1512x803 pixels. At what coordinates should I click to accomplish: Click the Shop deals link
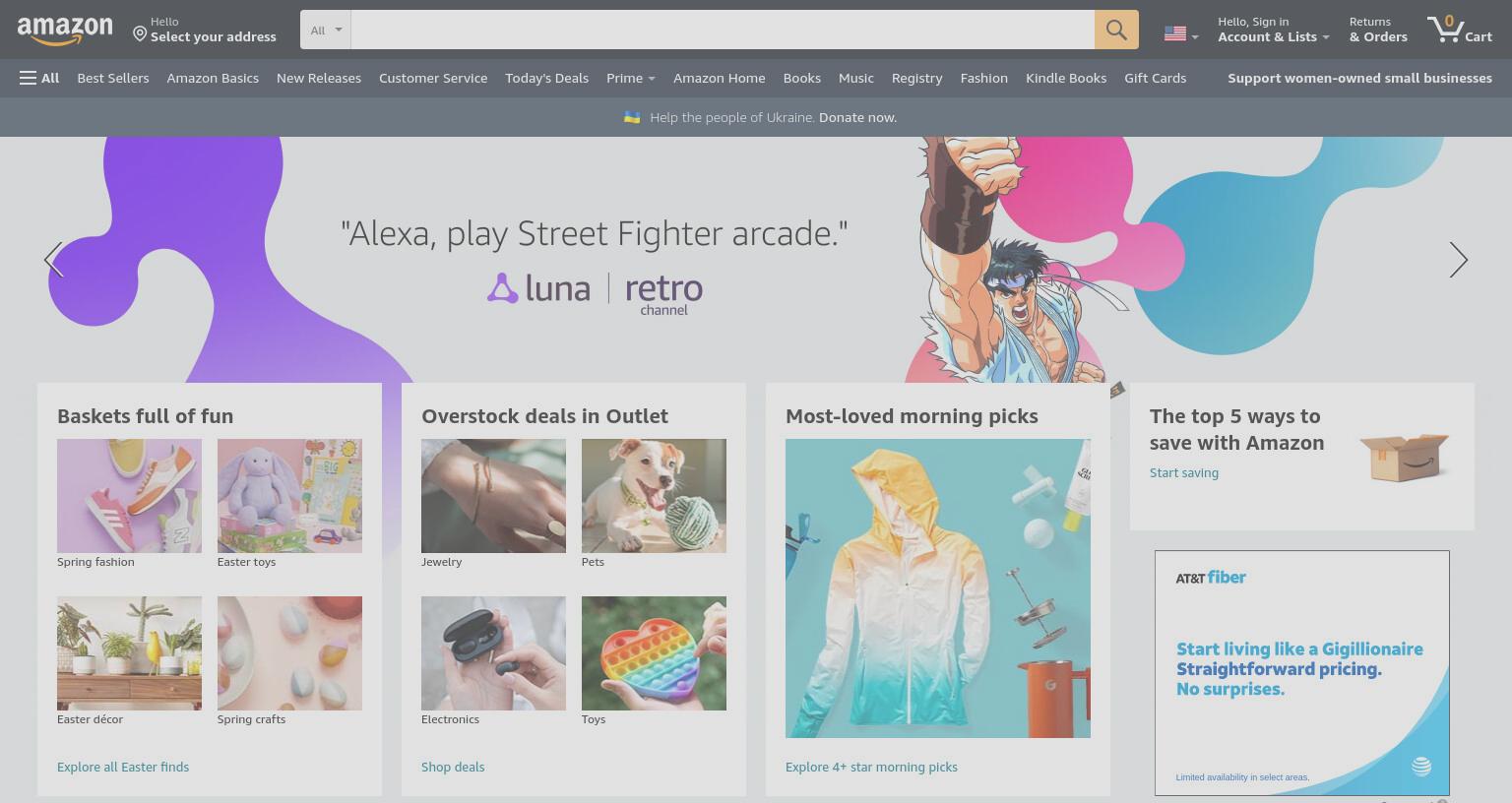[453, 767]
